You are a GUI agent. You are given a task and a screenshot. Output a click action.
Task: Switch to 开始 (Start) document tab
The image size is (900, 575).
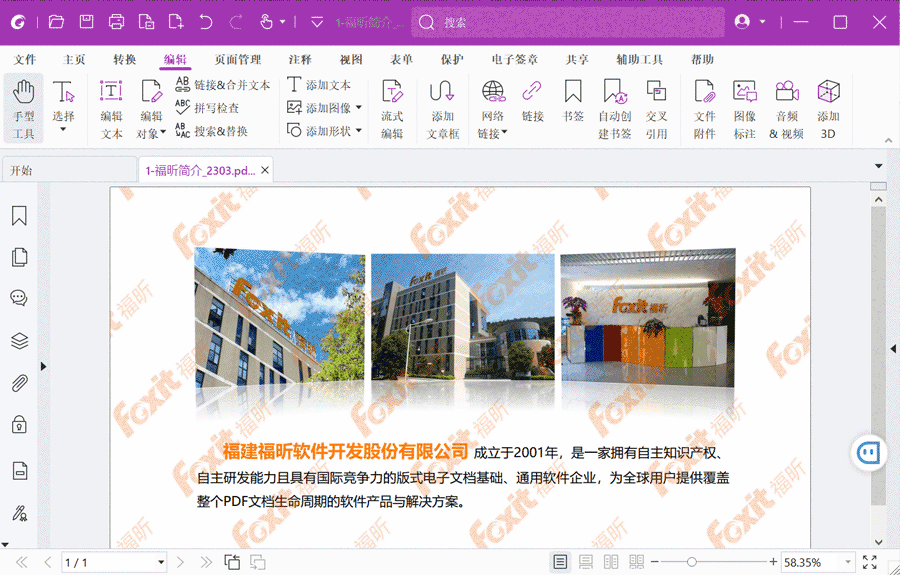(68, 170)
